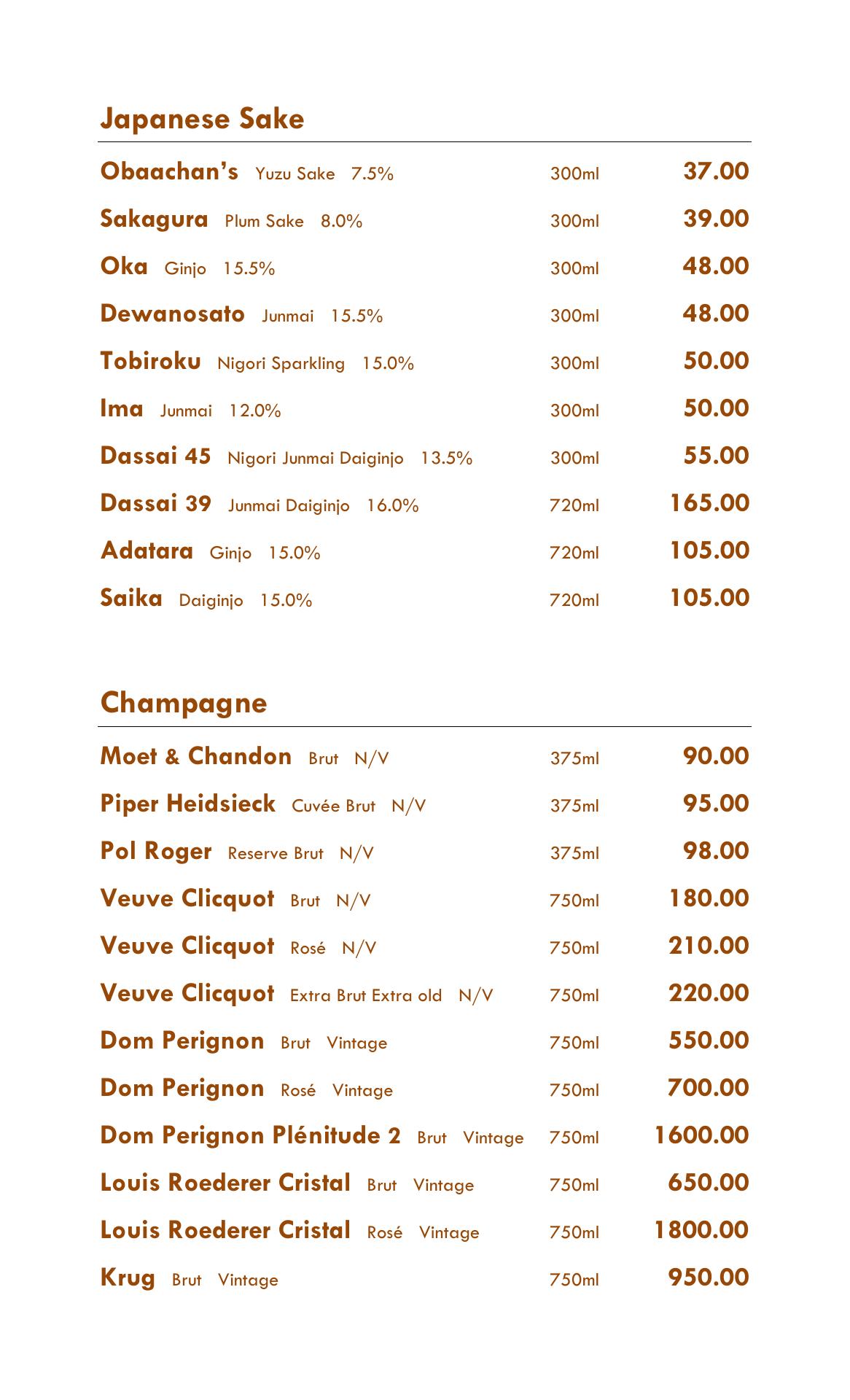Choose Dewanosato Junmai sake
Image resolution: width=850 pixels, height=1400 pixels.
tap(172, 314)
